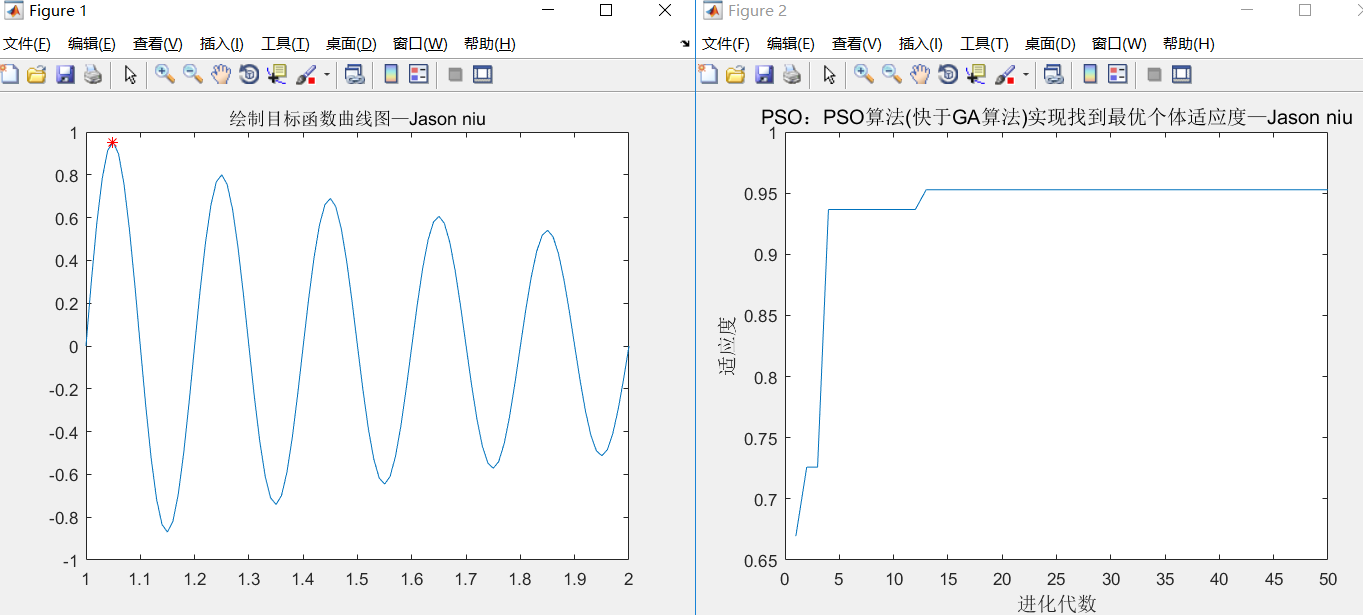Select the Pan hand tool in Figure 2
Image resolution: width=1363 pixels, height=615 pixels.
[920, 74]
